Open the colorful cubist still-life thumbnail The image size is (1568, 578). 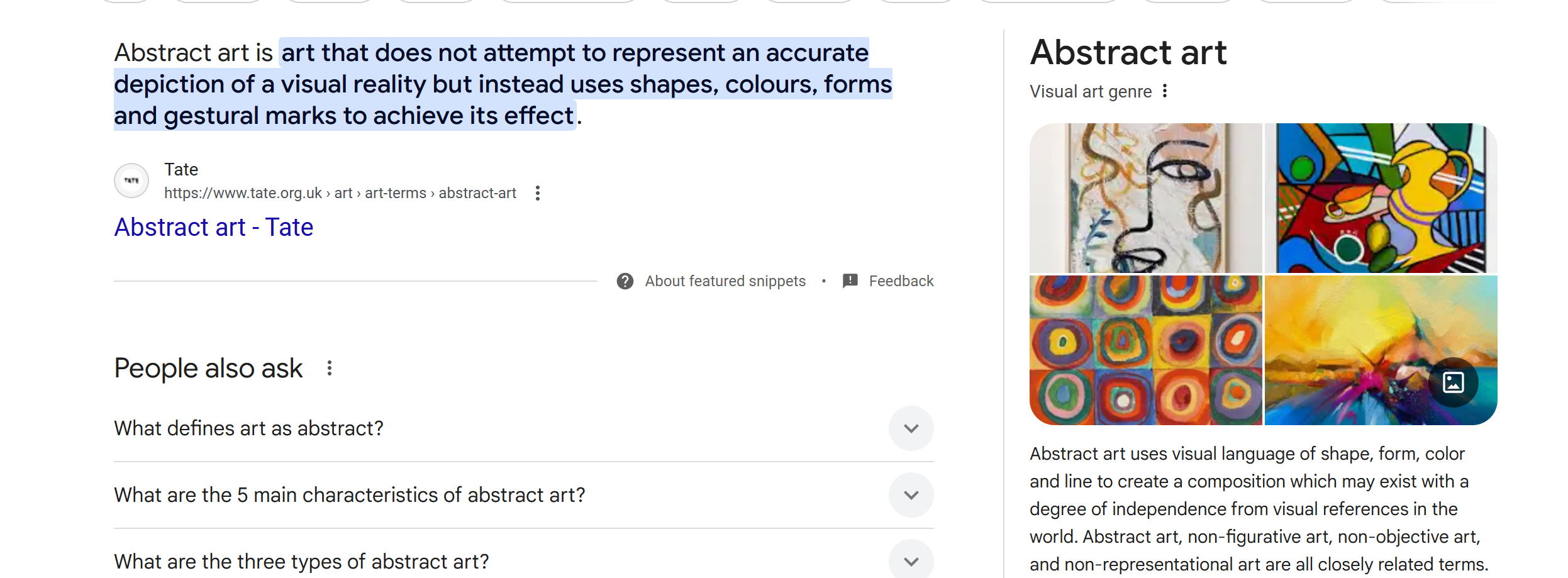pos(1381,198)
